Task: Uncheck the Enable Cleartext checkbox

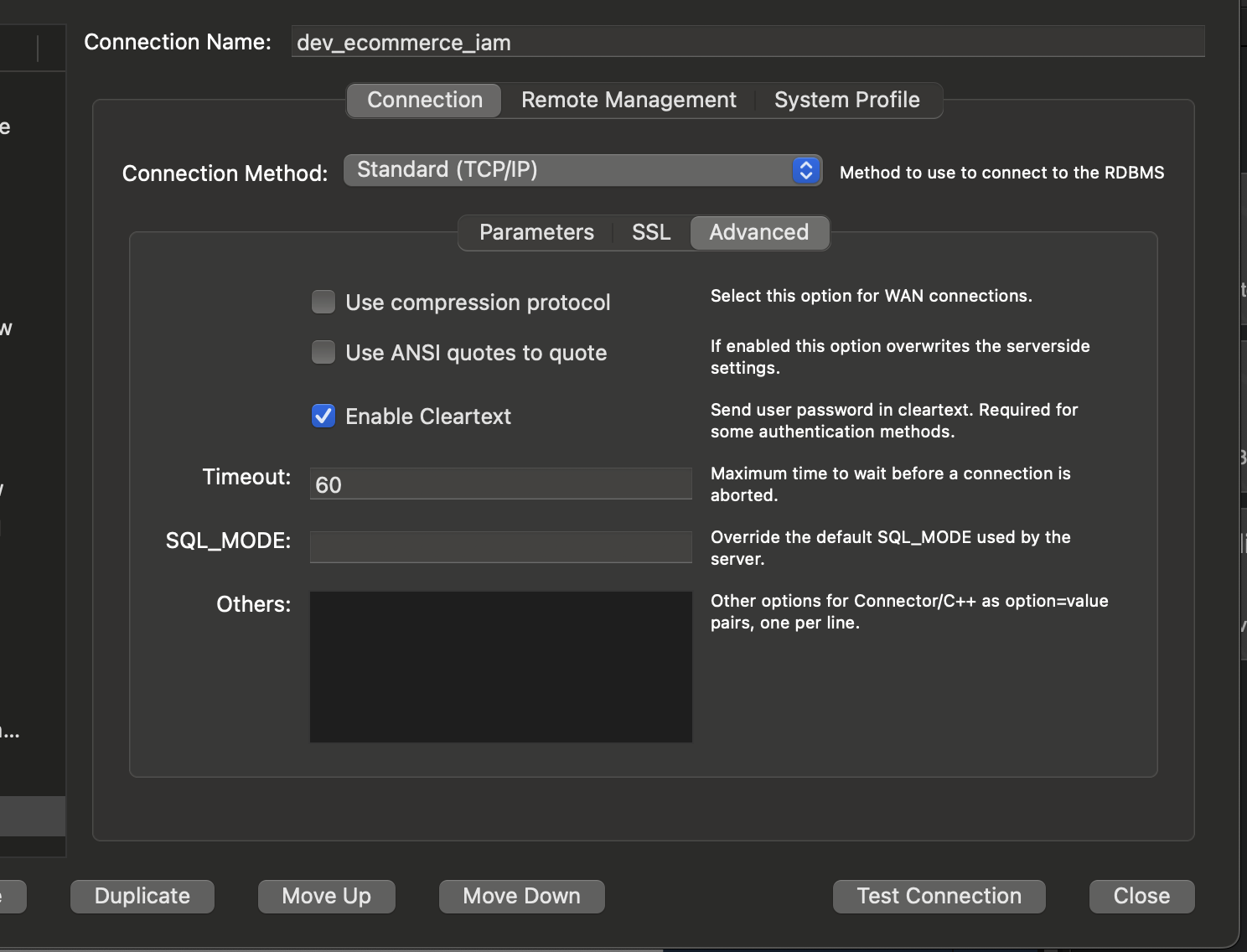Action: pyautogui.click(x=323, y=416)
